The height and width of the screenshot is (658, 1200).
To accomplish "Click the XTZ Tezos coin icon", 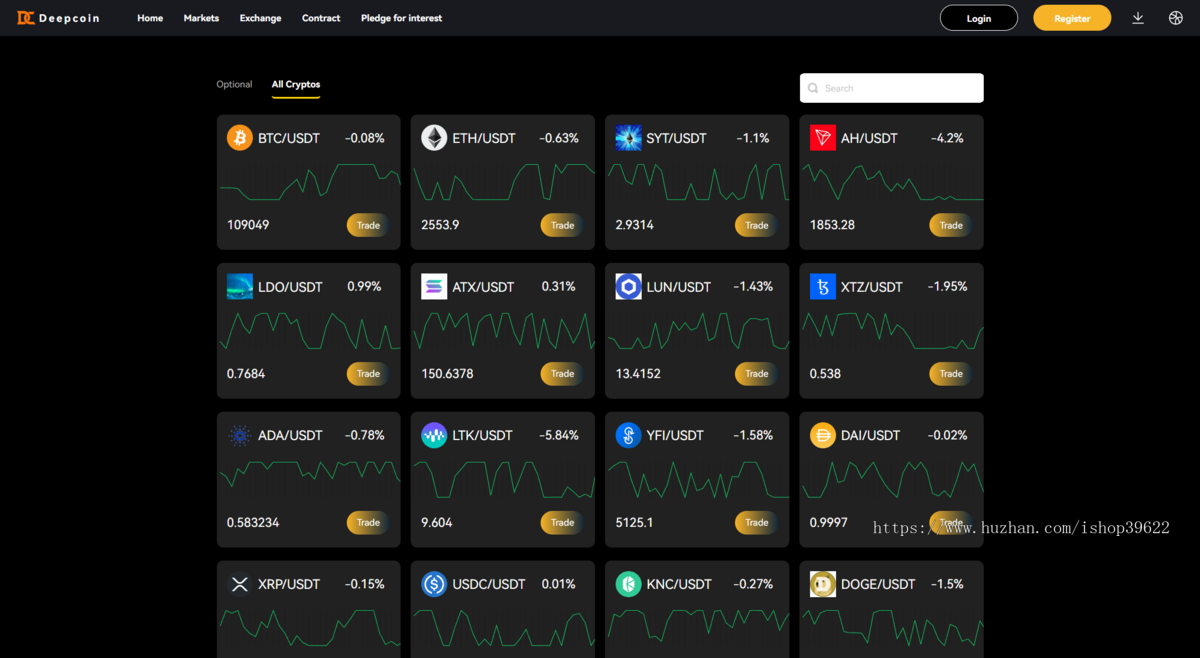I will (x=823, y=287).
